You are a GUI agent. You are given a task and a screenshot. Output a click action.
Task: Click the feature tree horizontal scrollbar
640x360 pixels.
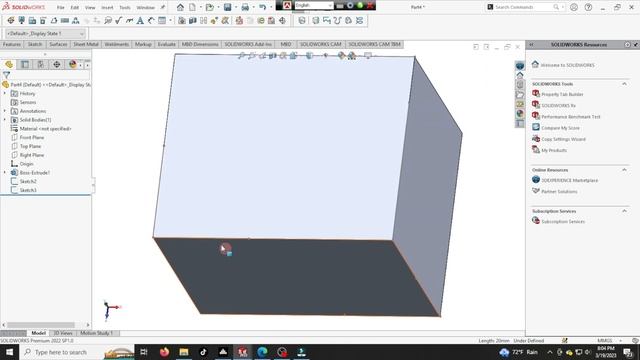41,325
